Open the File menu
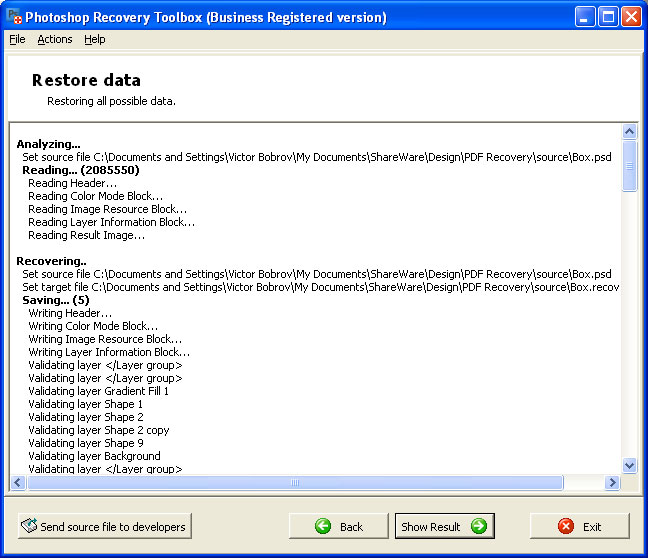648x558 pixels. pos(17,39)
